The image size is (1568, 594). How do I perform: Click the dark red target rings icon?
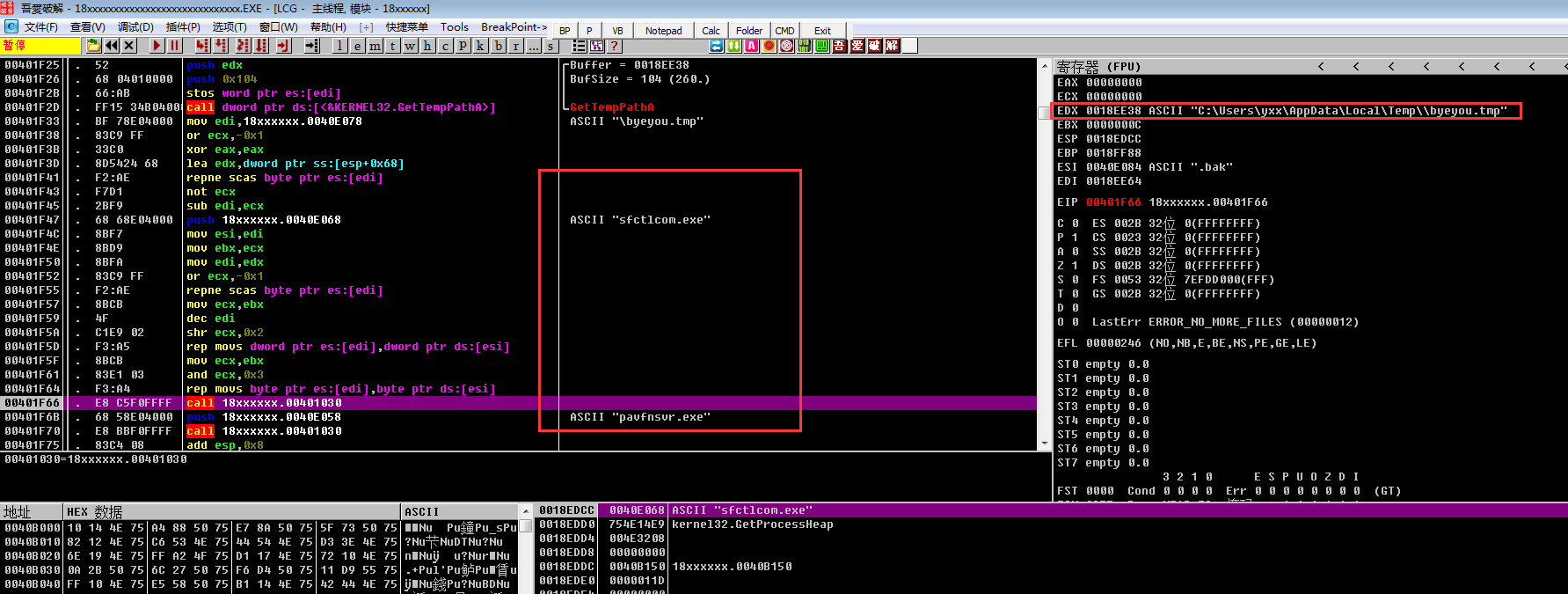pos(787,46)
